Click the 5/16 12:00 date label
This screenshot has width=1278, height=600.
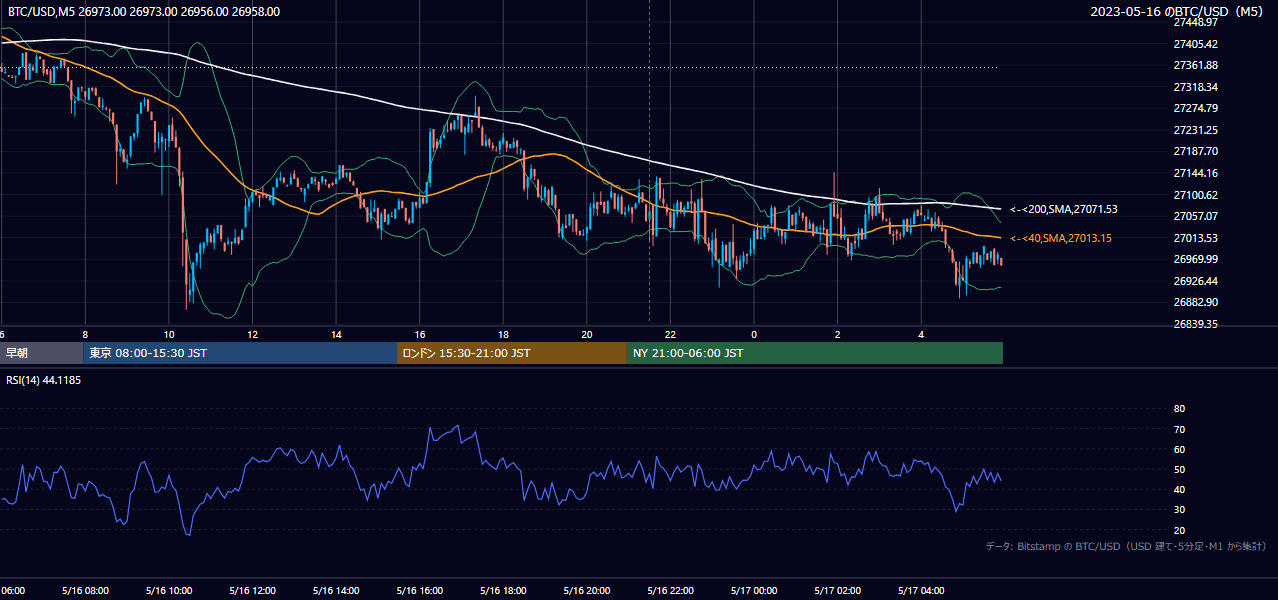(x=252, y=591)
